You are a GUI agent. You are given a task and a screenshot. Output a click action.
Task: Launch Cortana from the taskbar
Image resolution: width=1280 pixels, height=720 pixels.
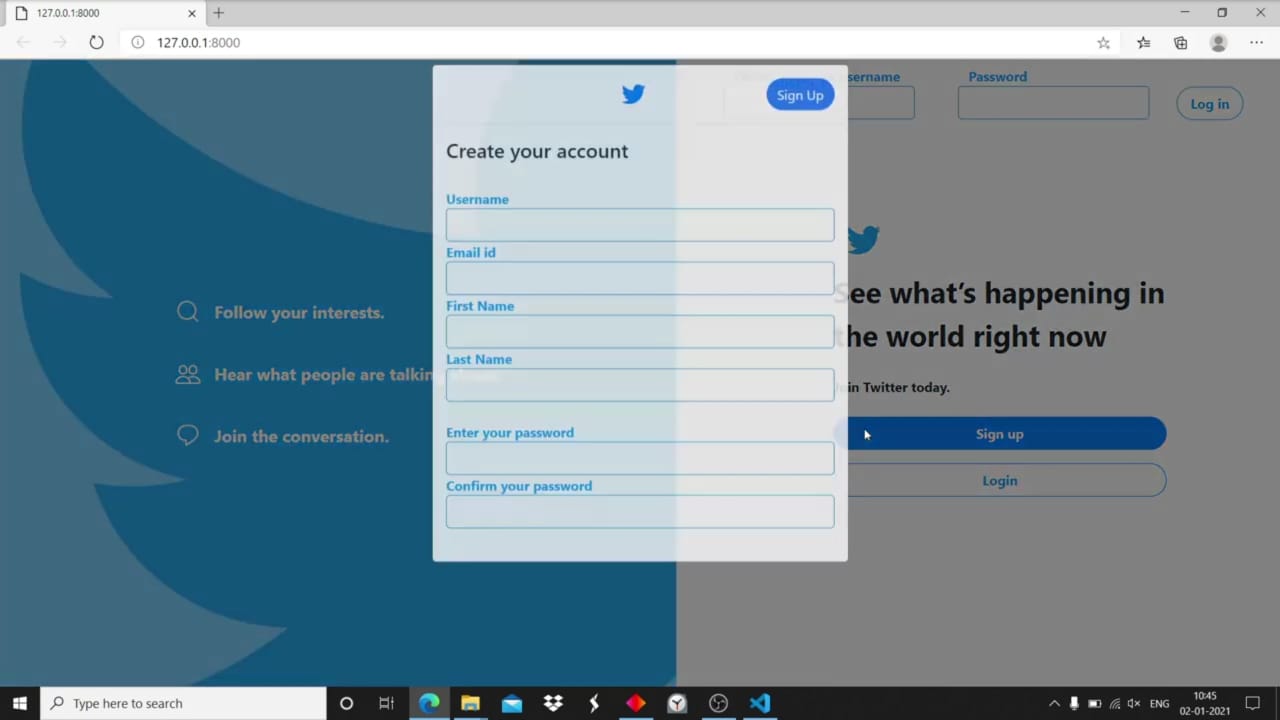tap(346, 703)
